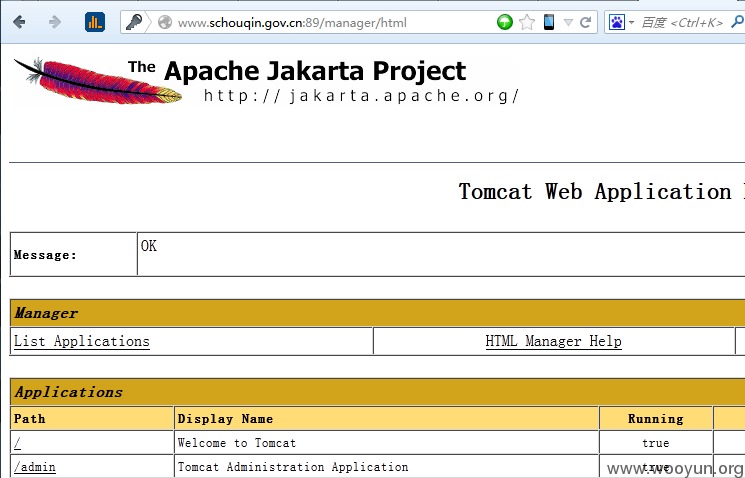This screenshot has width=745, height=478.
Task: Open the root path "/" link
Action: [17, 443]
